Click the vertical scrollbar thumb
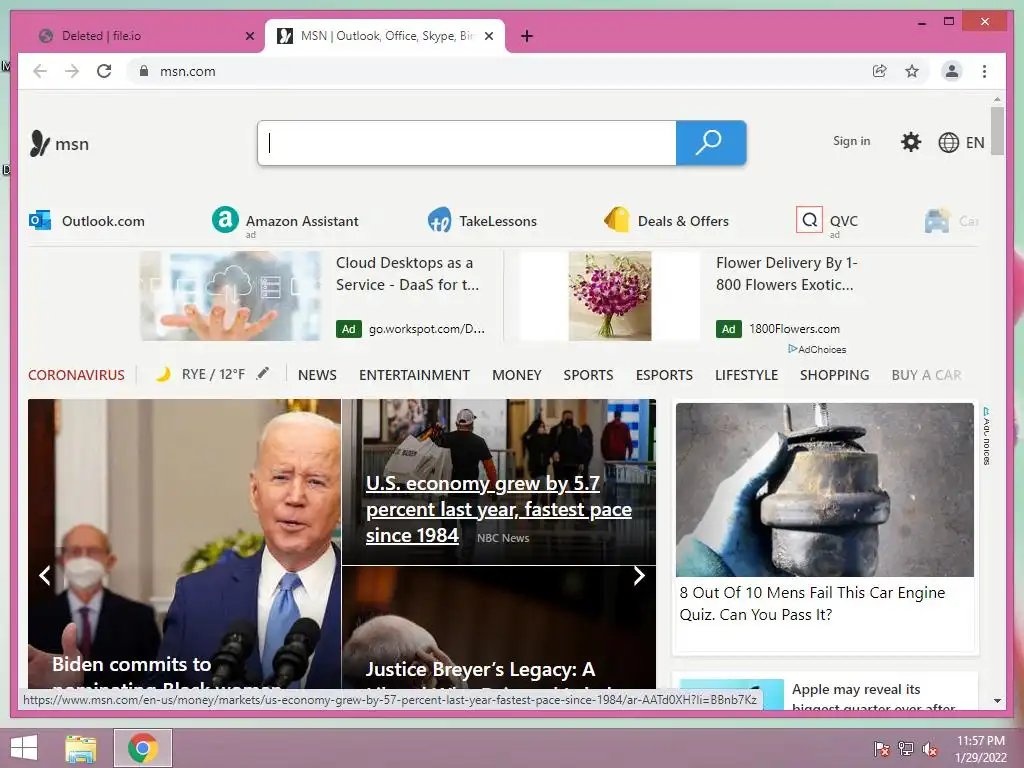Viewport: 1024px width, 768px height. pyautogui.click(x=997, y=131)
